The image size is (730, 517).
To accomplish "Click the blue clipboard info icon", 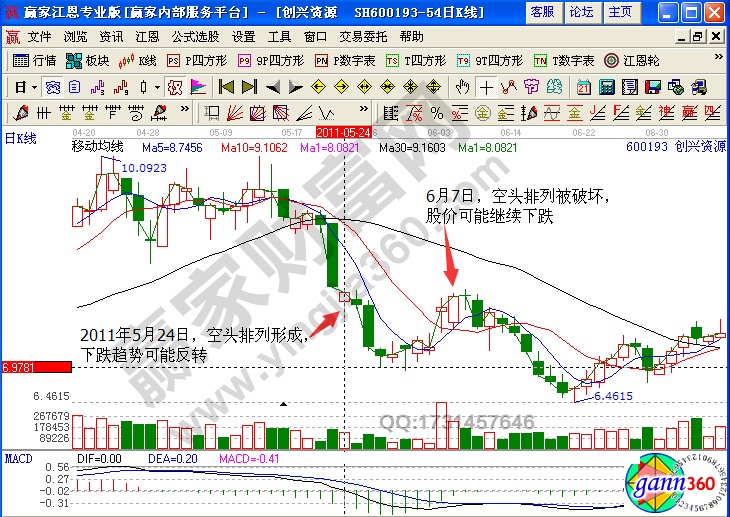I will (74, 87).
